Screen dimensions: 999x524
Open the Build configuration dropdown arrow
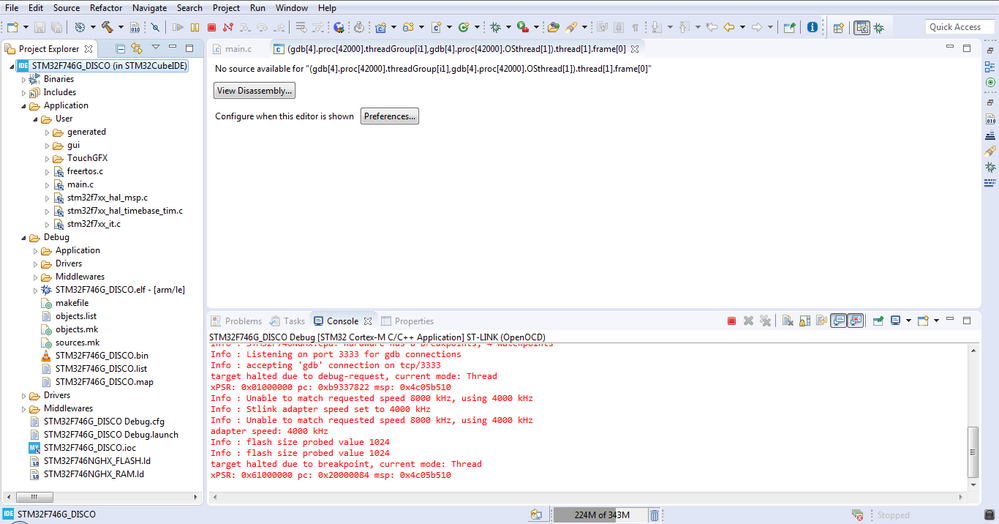pyautogui.click(x=121, y=27)
